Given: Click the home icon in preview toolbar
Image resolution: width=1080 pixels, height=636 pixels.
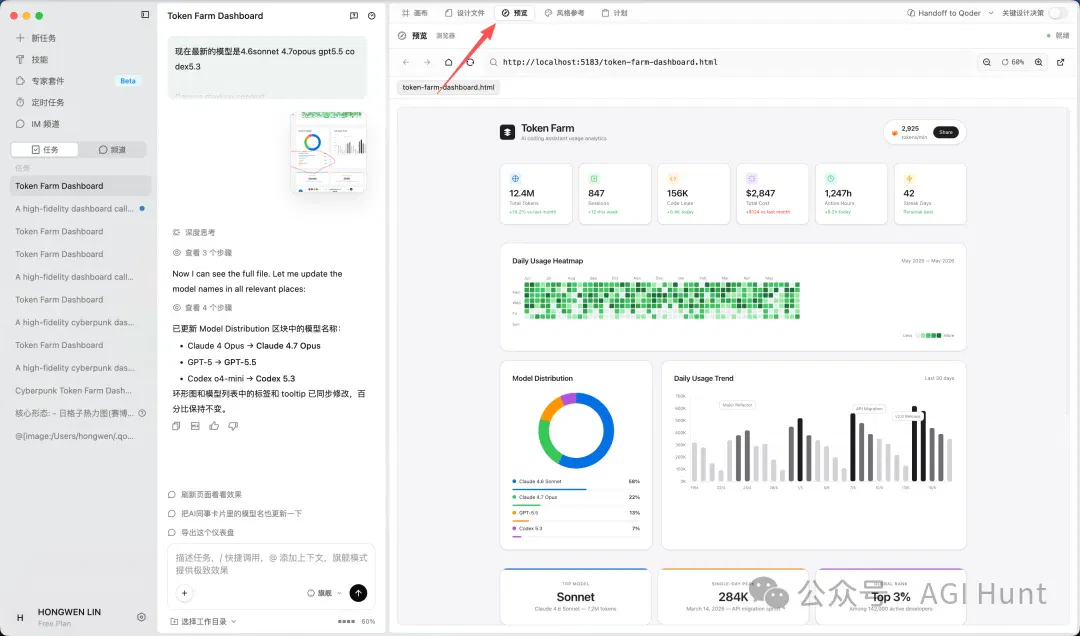Looking at the screenshot, I should click(448, 62).
